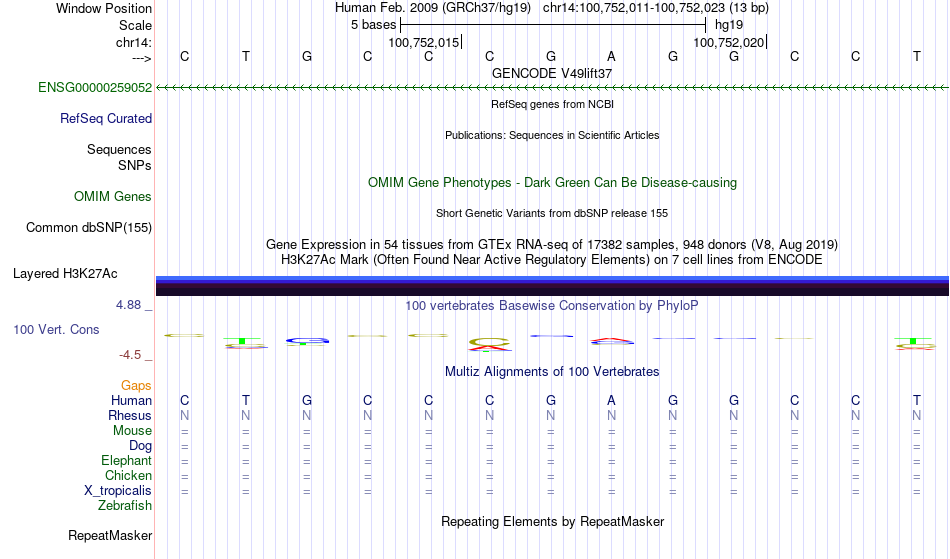Click the Human species label
Image resolution: width=950 pixels, height=559 pixels.
tap(131, 400)
